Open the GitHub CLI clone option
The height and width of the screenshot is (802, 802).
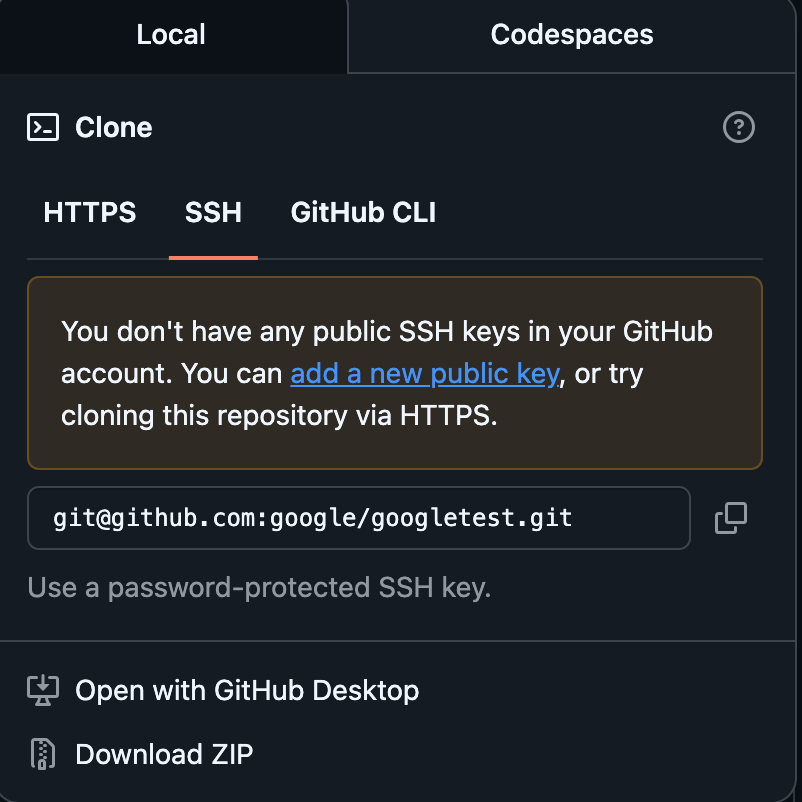tap(363, 212)
